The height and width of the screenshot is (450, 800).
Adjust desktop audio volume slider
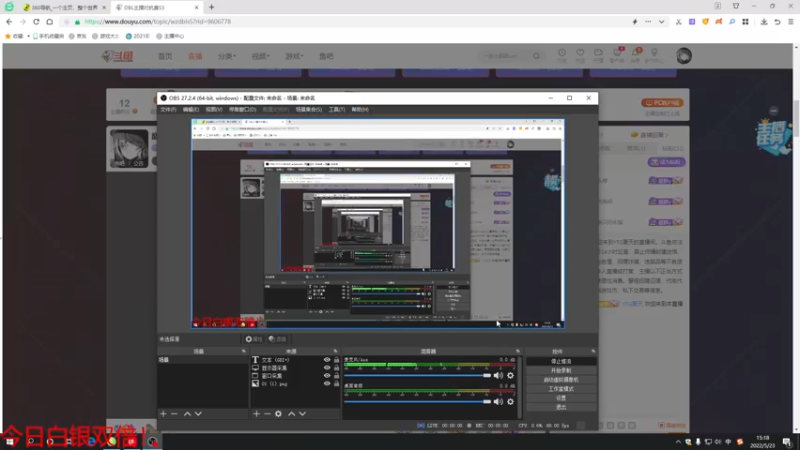417,402
